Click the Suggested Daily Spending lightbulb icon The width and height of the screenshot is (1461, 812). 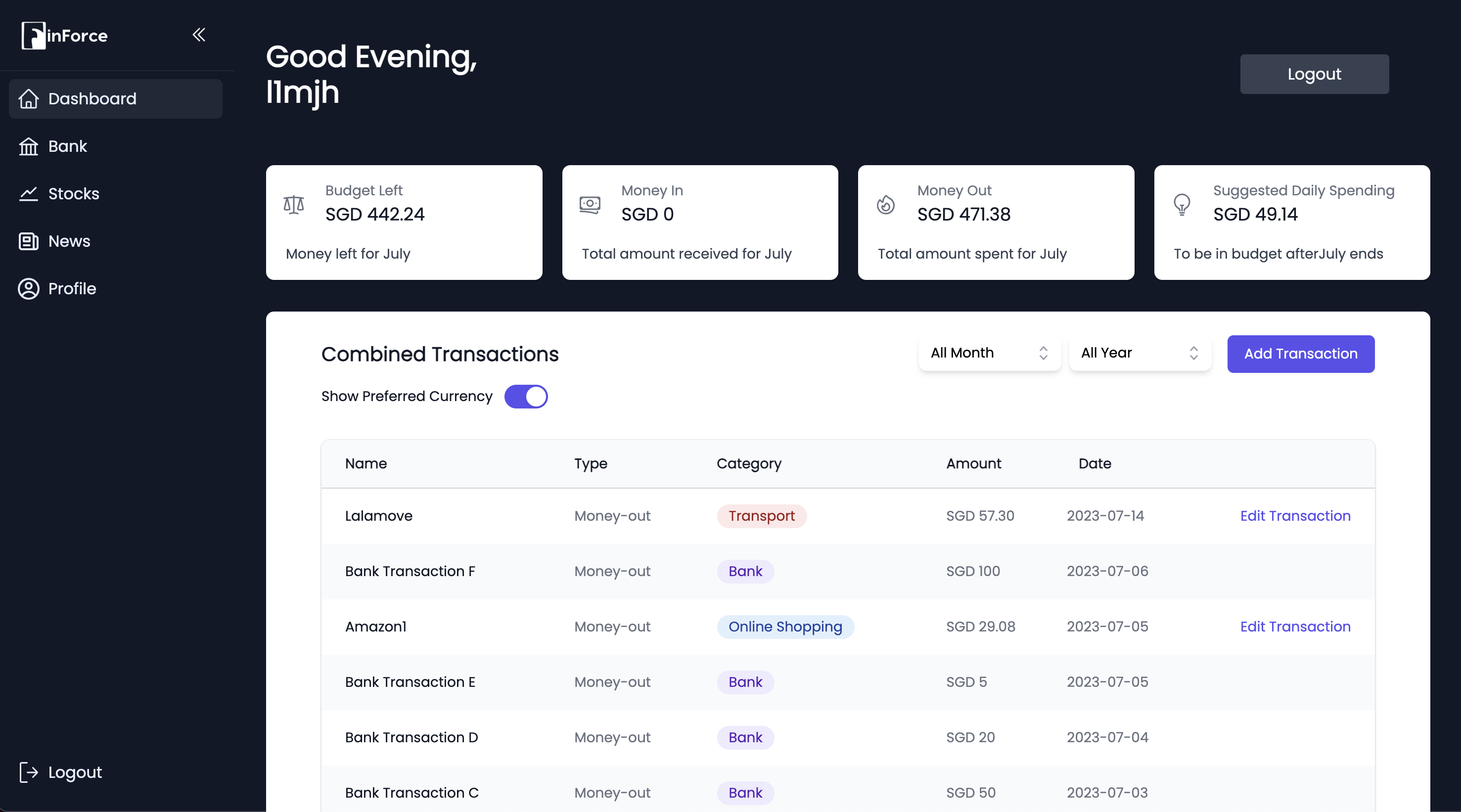tap(1182, 204)
